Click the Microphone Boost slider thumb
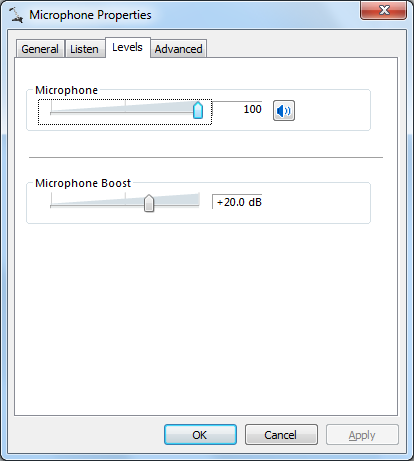 click(149, 203)
